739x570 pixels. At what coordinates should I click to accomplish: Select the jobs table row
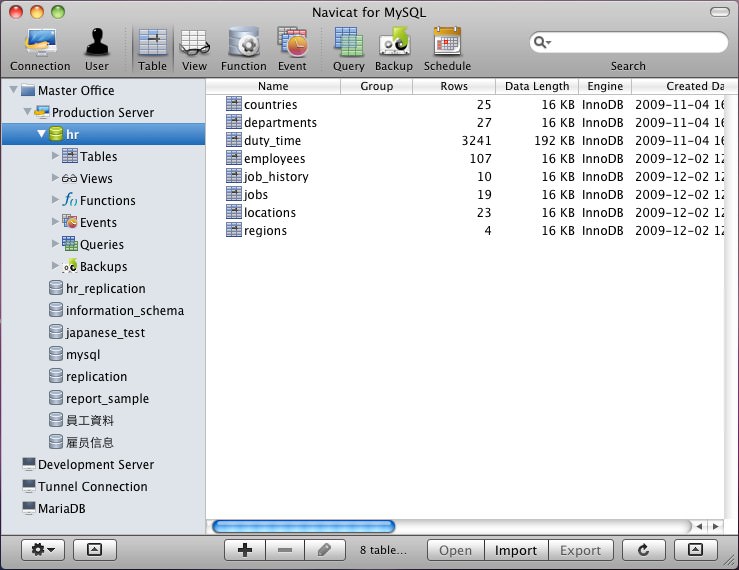(x=465, y=194)
